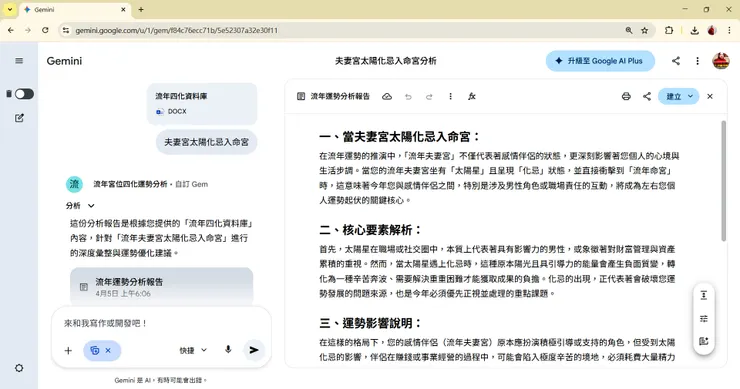Open the Chrome three-dot menu
Screen dimensions: 740x389
(x=729, y=30)
